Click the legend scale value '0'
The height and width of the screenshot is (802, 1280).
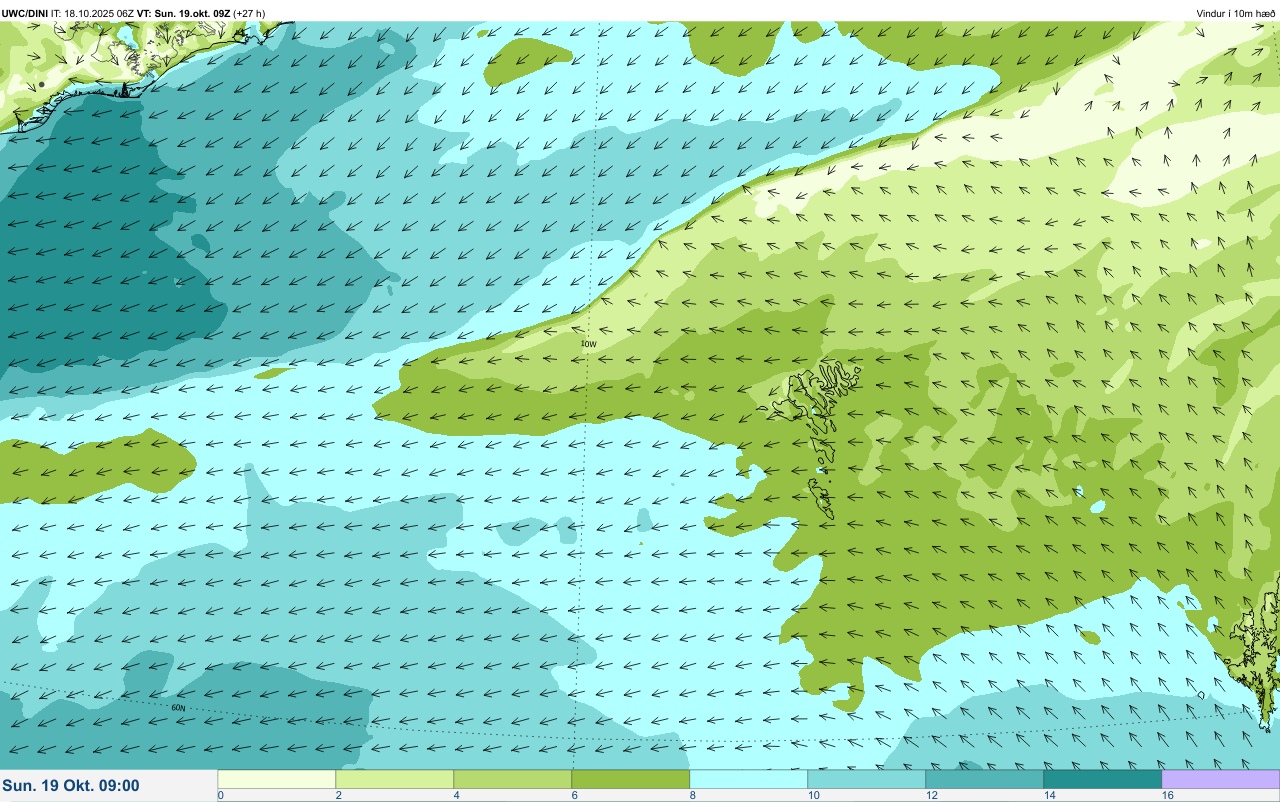[221, 795]
